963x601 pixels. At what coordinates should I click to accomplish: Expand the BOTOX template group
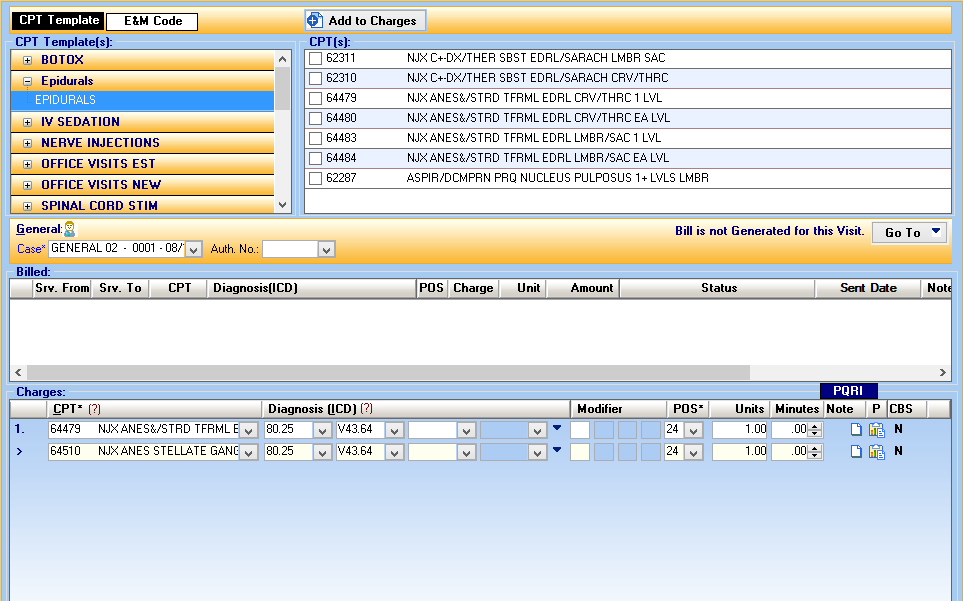point(27,60)
